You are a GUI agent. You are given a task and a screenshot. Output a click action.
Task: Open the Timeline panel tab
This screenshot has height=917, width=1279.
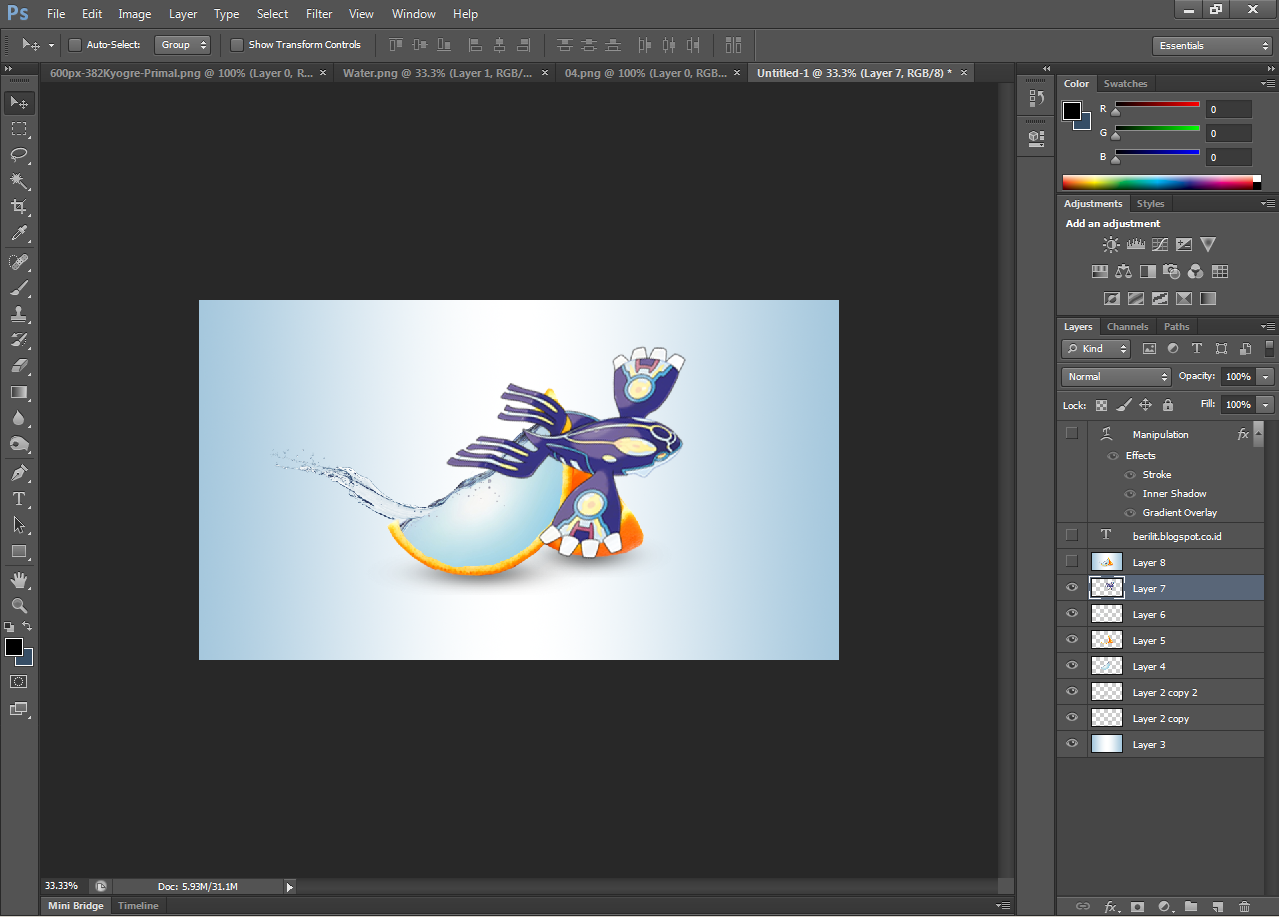[138, 906]
